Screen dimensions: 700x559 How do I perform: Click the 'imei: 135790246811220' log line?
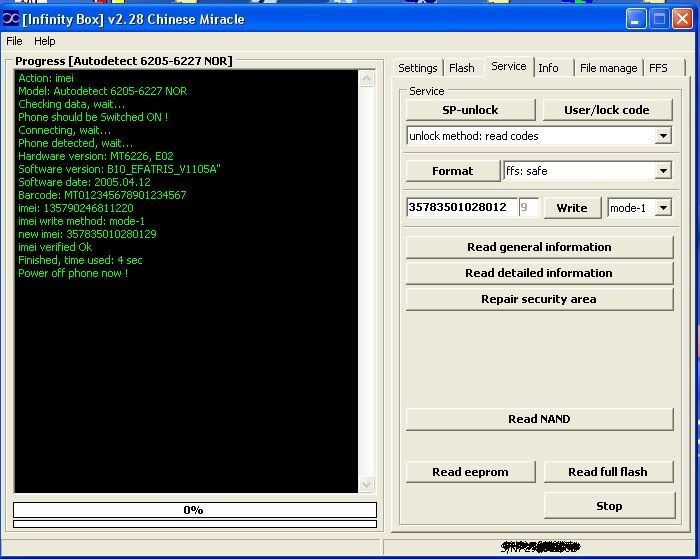75,208
